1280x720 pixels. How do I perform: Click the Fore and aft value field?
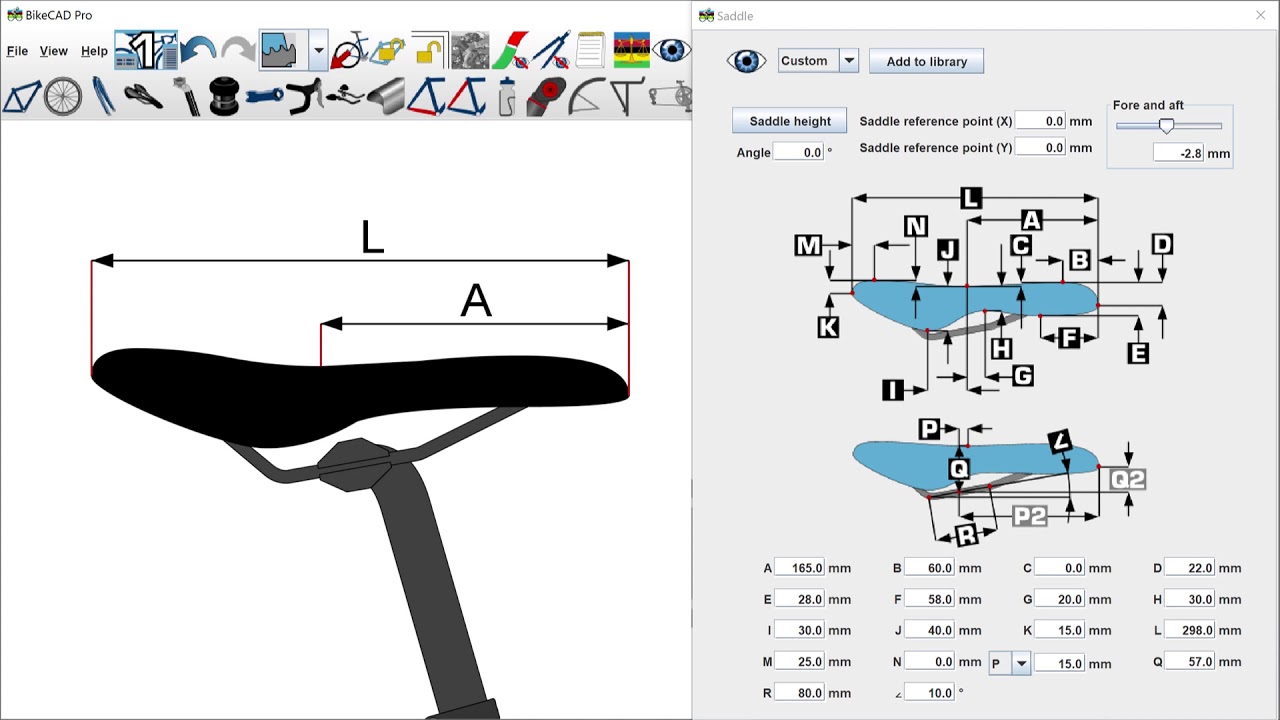click(x=1178, y=153)
